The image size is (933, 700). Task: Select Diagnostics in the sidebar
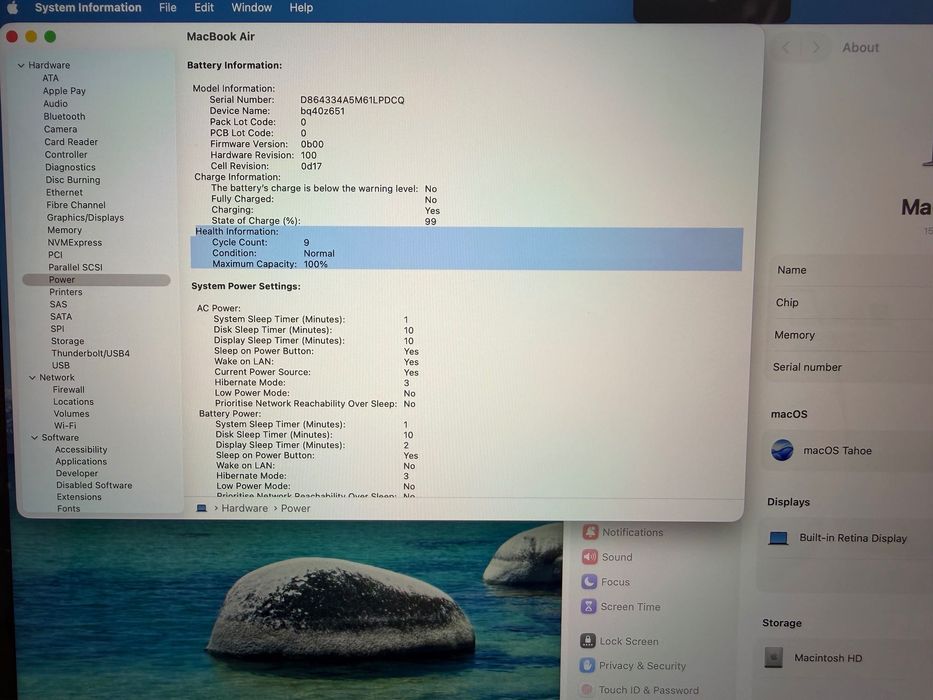(70, 167)
